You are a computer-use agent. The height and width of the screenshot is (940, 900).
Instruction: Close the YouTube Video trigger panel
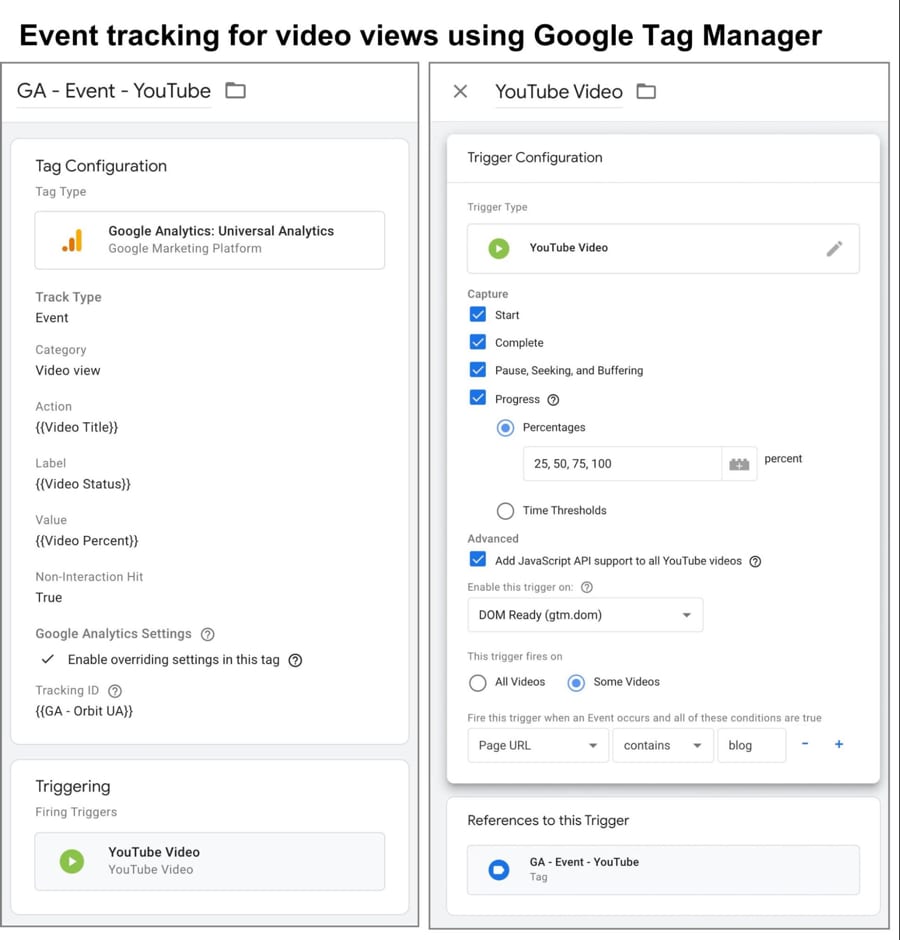460,91
